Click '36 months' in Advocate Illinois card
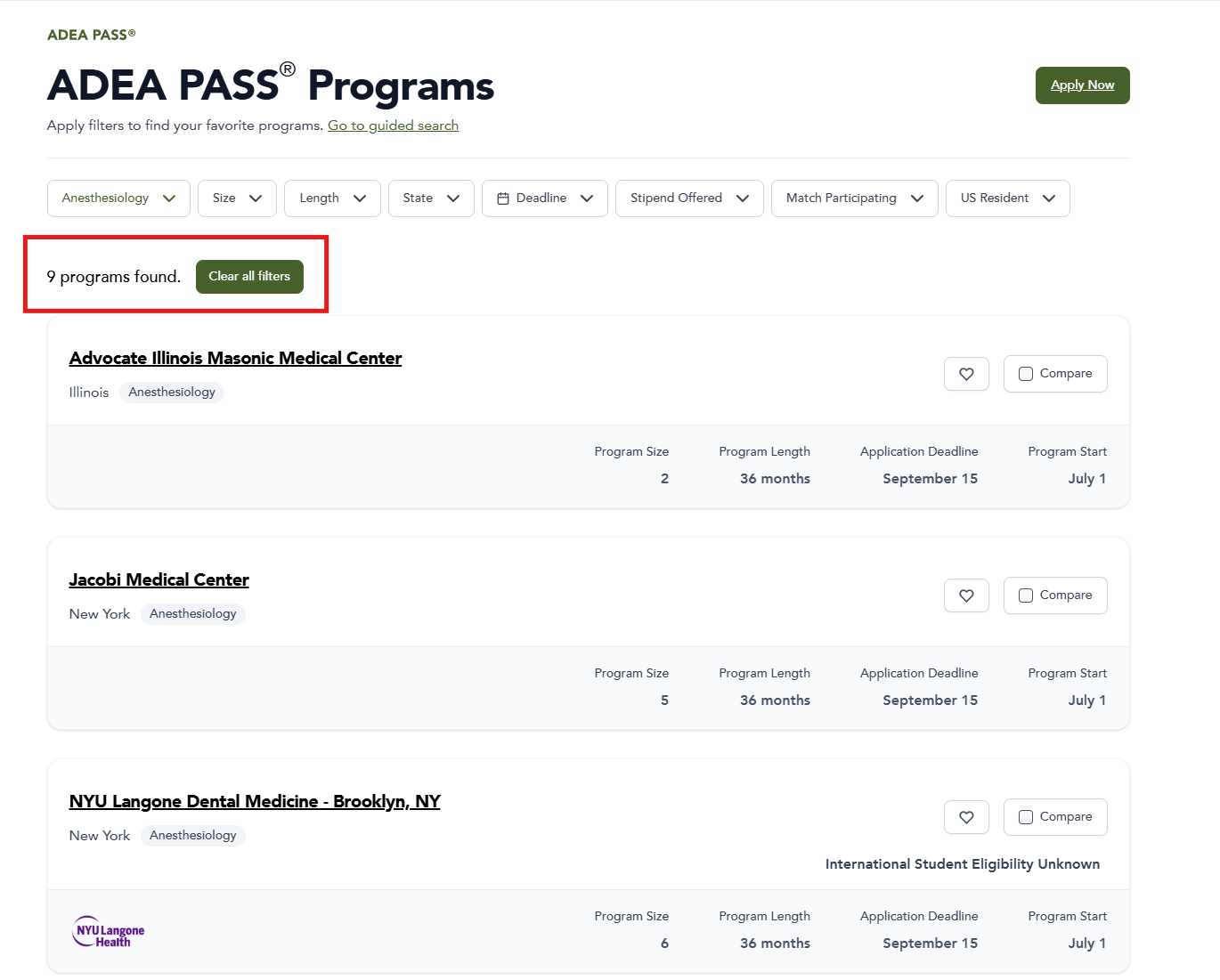 776,479
